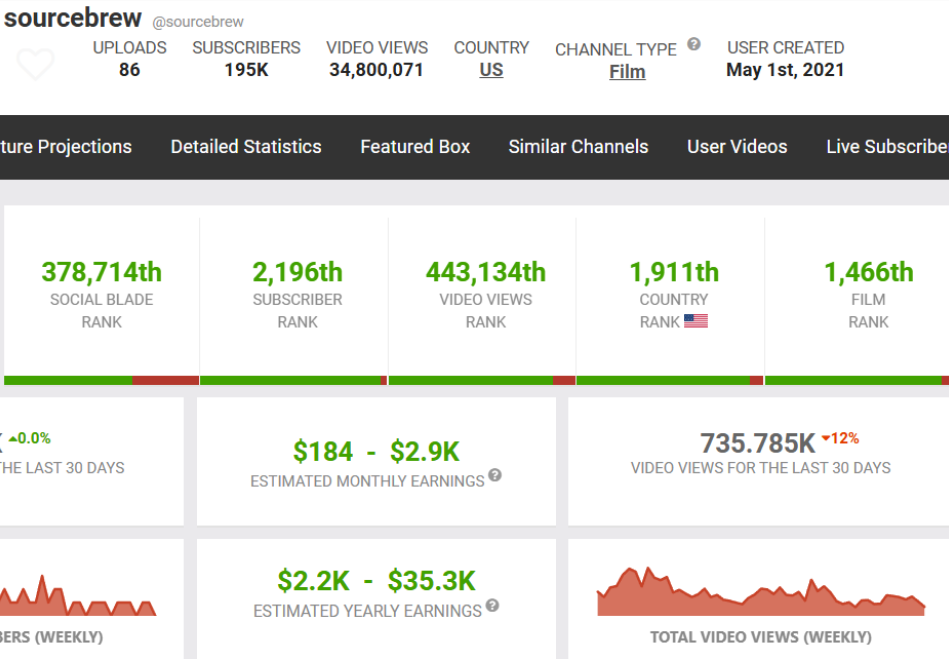Screen dimensions: 949x659
Task: Click the Film channel type link
Action: pos(627,72)
